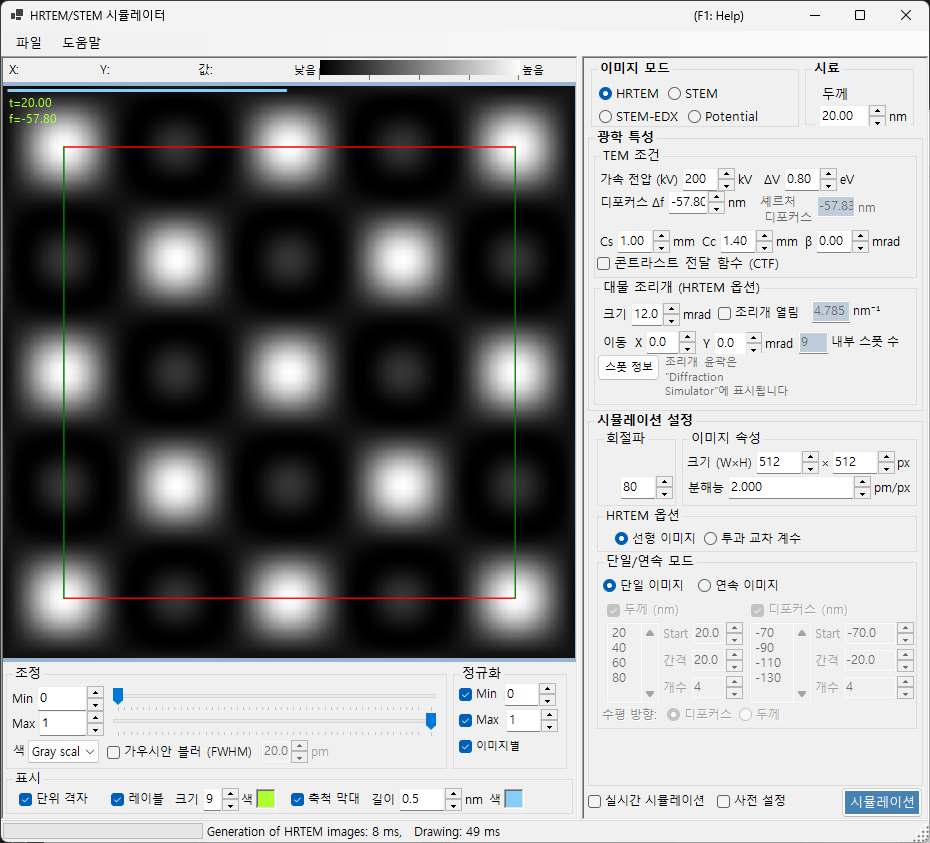Increase objective aperture 크기 value
930x843 pixels.
[x=671, y=308]
